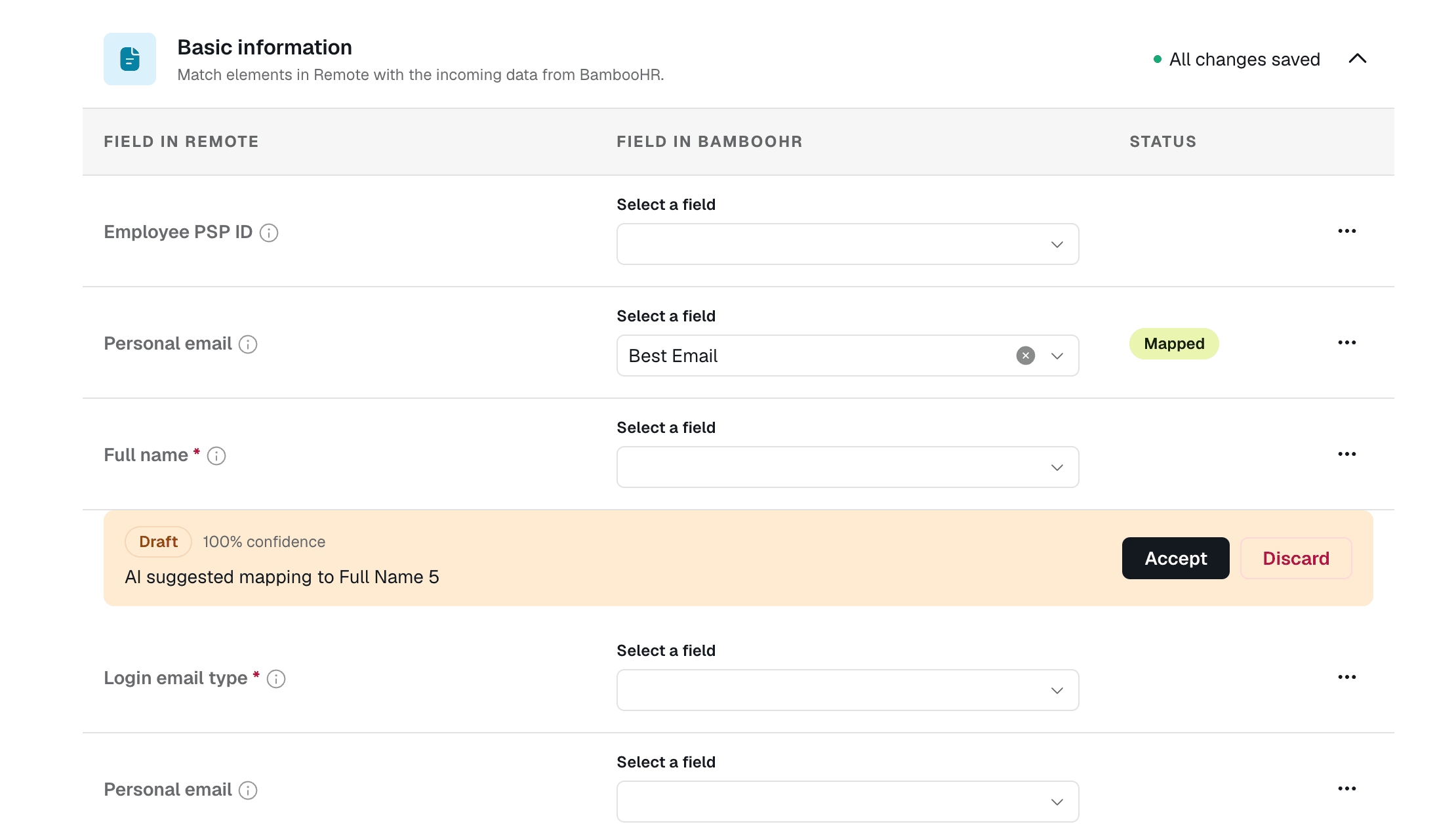Open more options for last Personal email
This screenshot has height=837, width=1456.
click(1347, 788)
